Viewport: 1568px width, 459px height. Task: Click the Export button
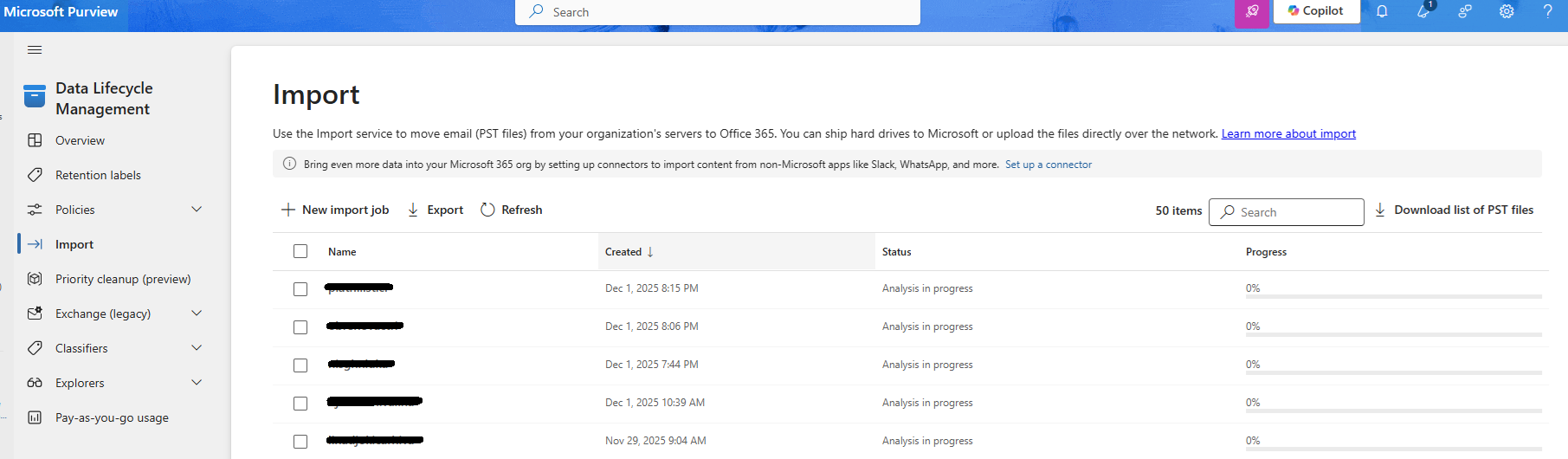[436, 210]
